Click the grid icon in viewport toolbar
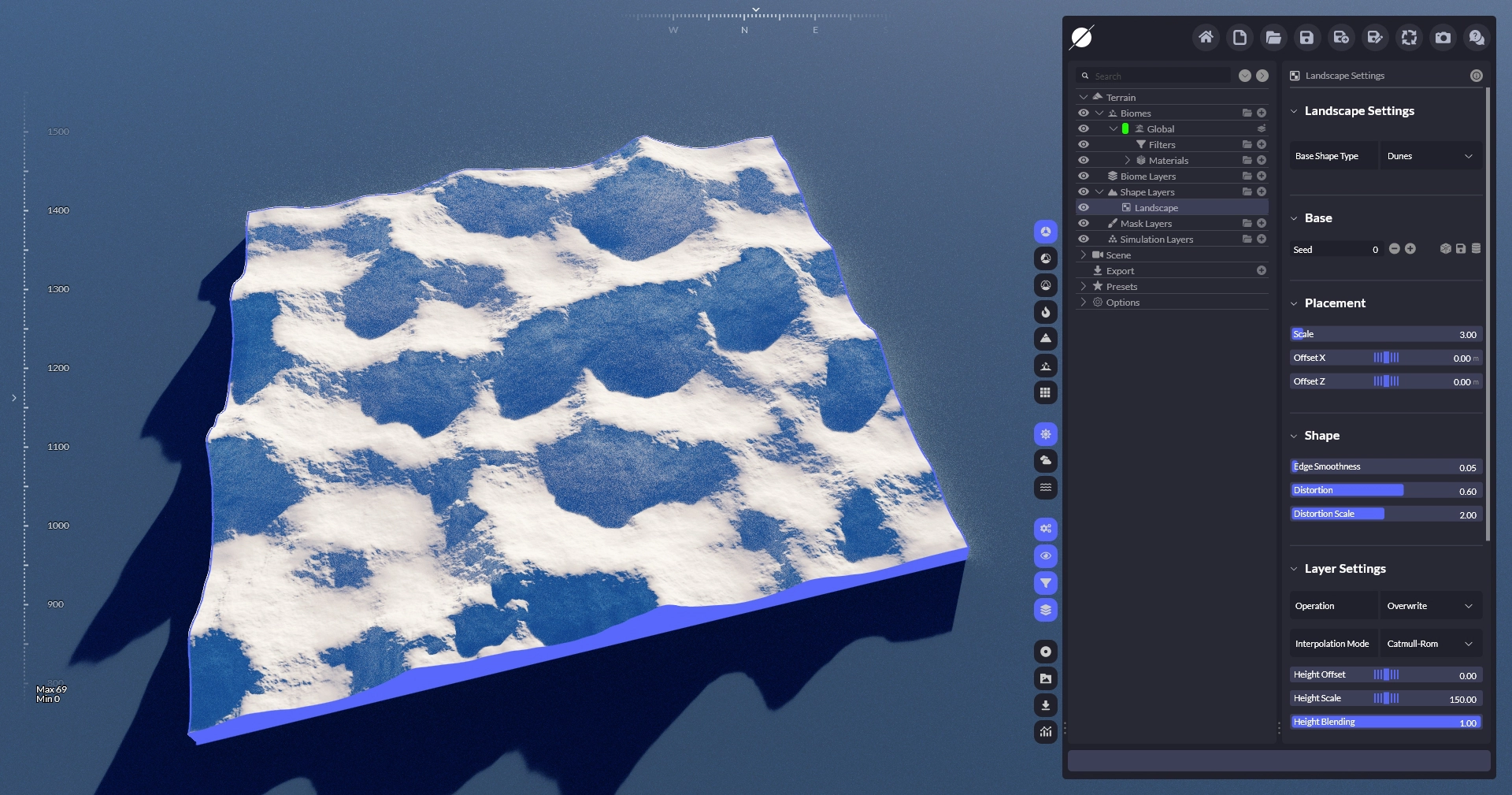The height and width of the screenshot is (795, 1512). [x=1045, y=392]
